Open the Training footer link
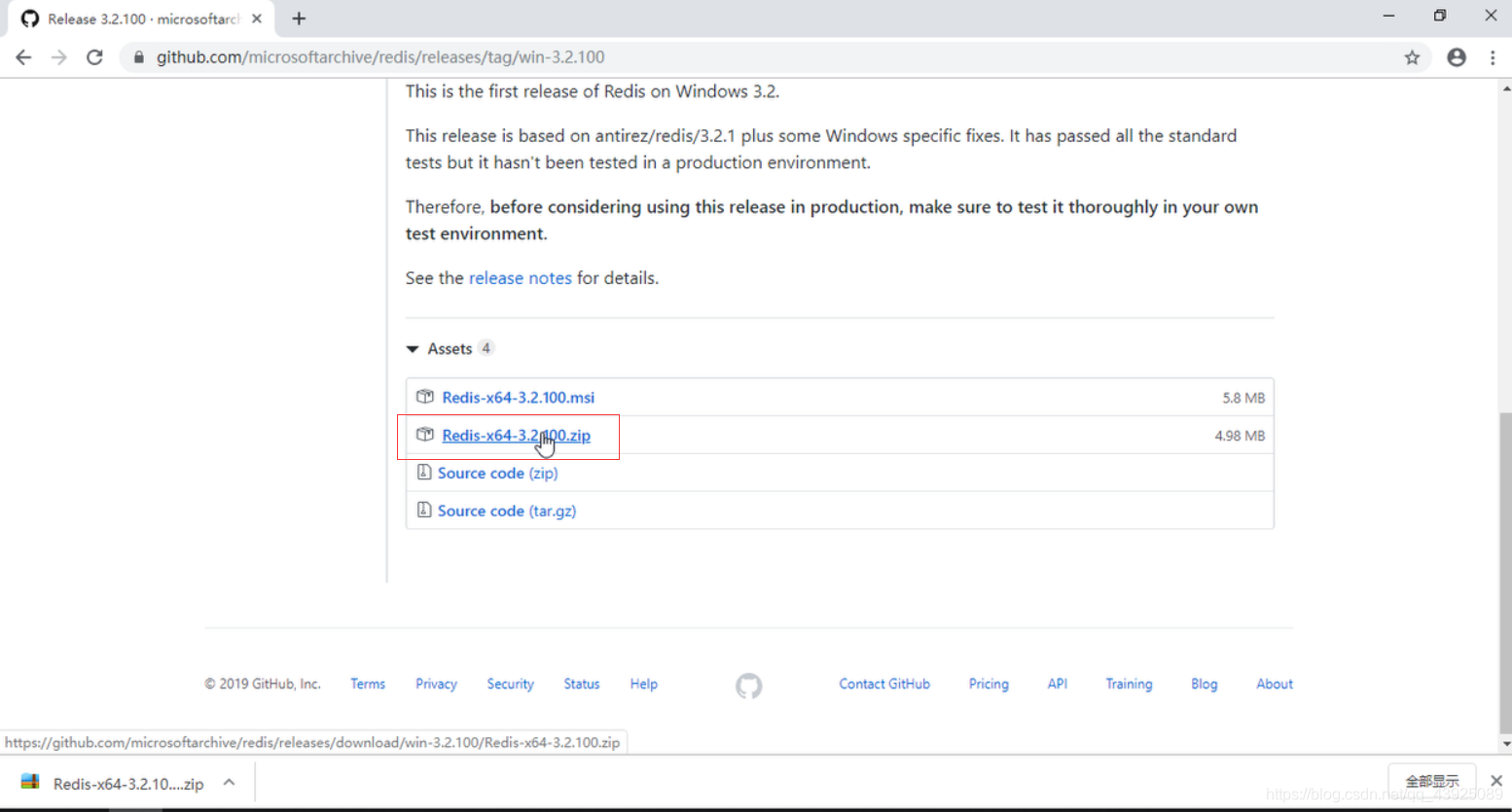The width and height of the screenshot is (1512, 812). [x=1129, y=685]
